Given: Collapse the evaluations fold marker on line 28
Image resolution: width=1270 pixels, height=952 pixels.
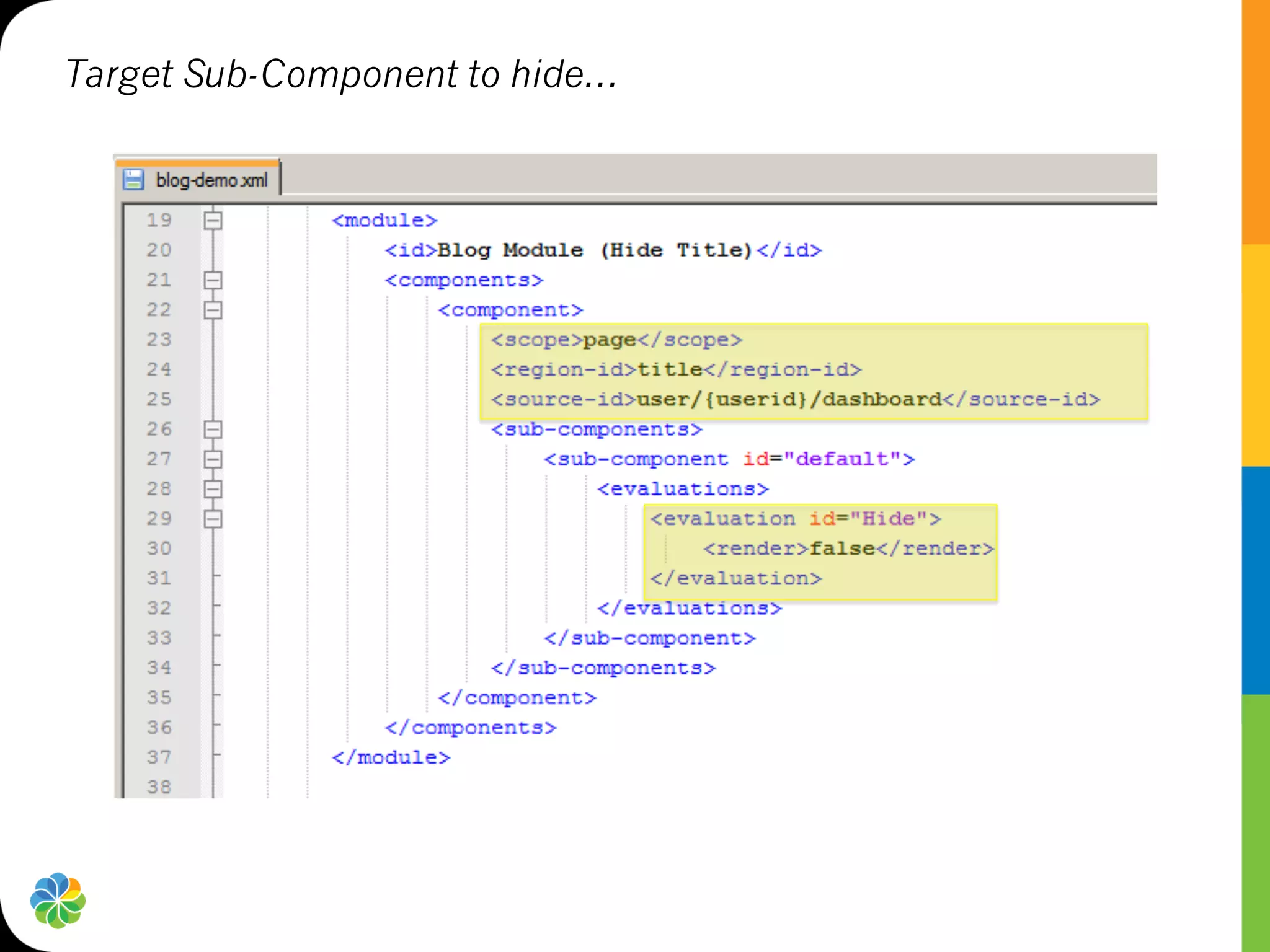Looking at the screenshot, I should click(x=213, y=489).
